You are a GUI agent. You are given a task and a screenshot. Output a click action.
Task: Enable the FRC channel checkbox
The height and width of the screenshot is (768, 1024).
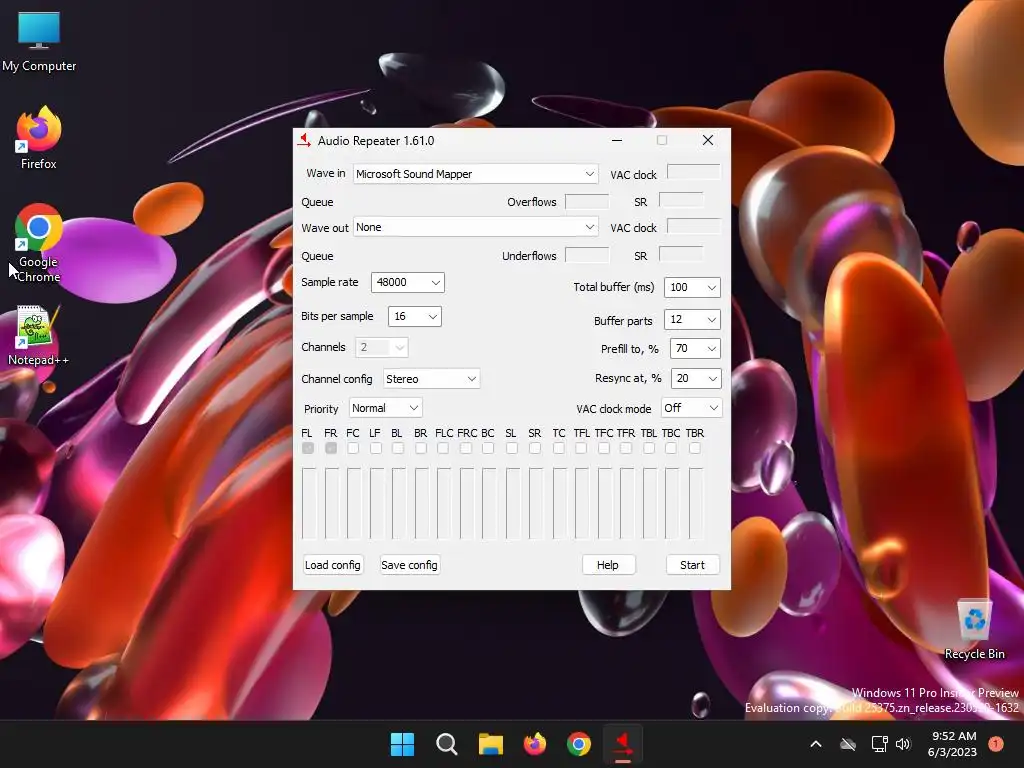(466, 448)
